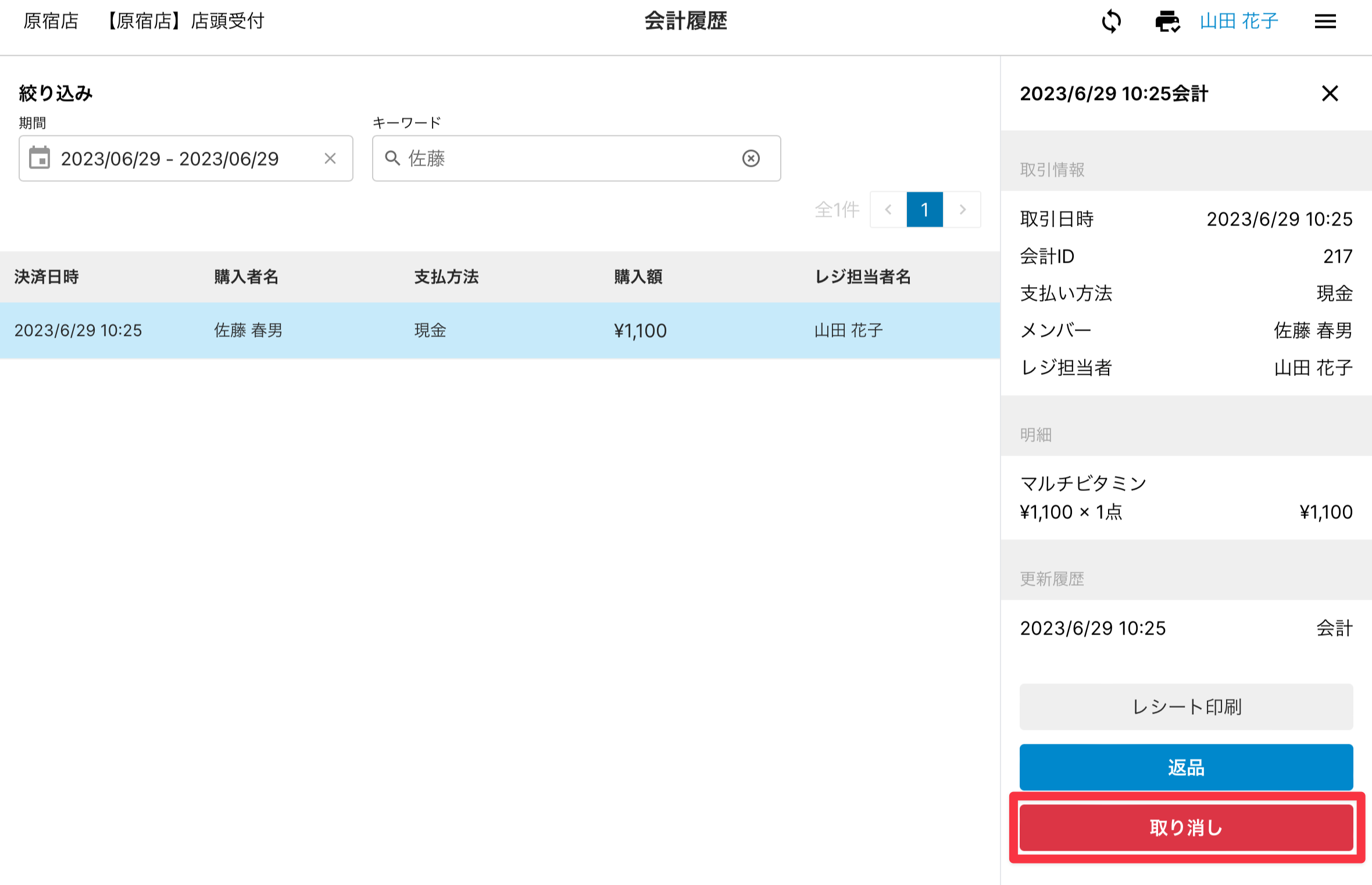This screenshot has width=1372, height=885.
Task: Go to previous page with left chevron
Action: 888,210
